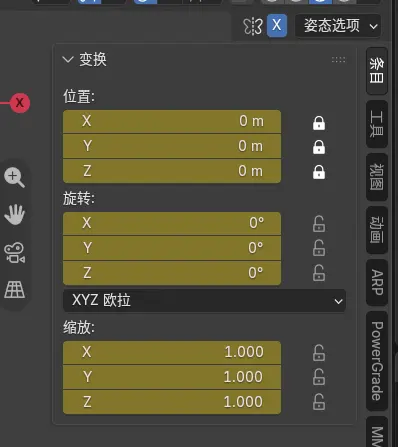This screenshot has width=398, height=447.
Task: Edit scale Z field 1.000
Action: 172,402
